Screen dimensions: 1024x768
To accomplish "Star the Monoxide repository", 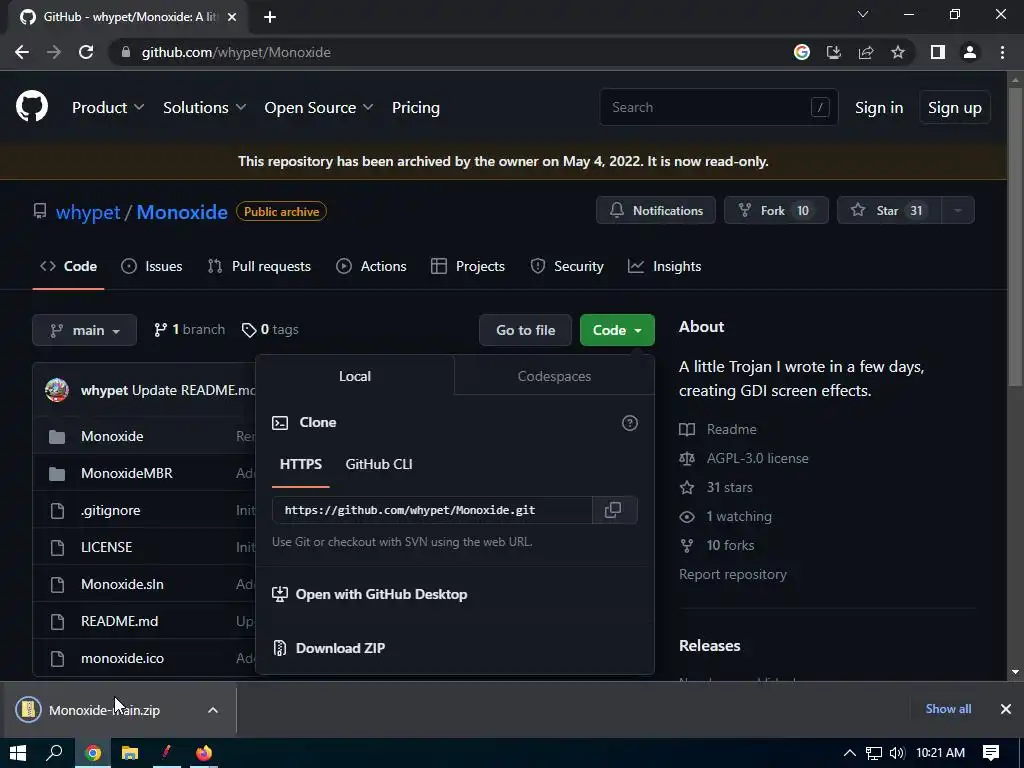I will (889, 210).
